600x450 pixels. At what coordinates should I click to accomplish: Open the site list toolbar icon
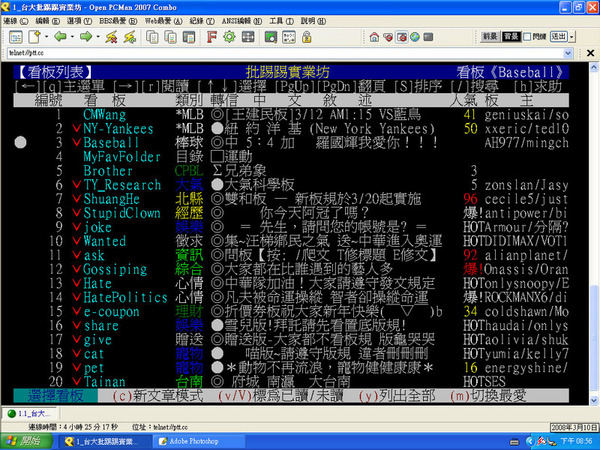16,37
